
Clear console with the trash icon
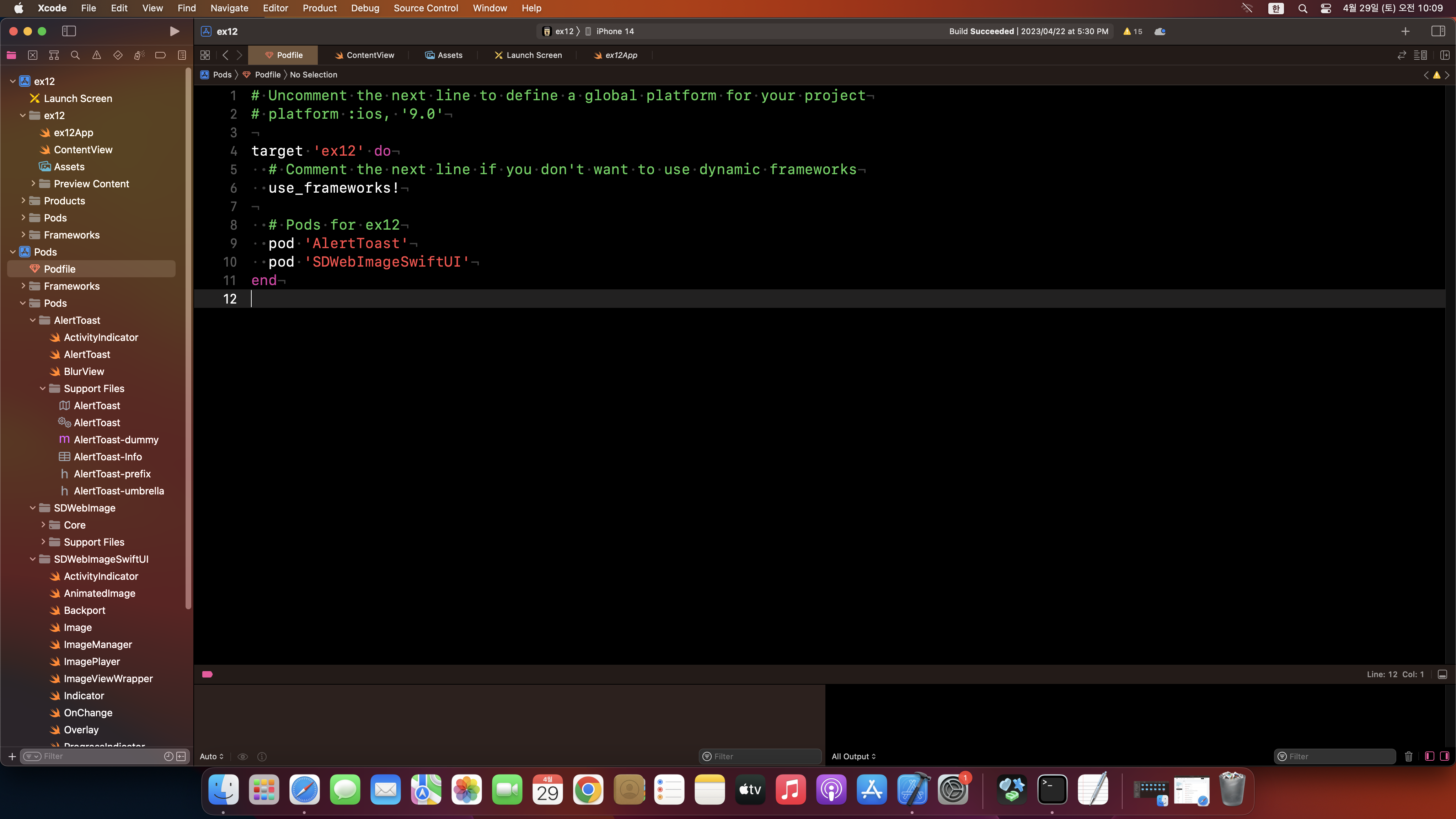point(1408,756)
